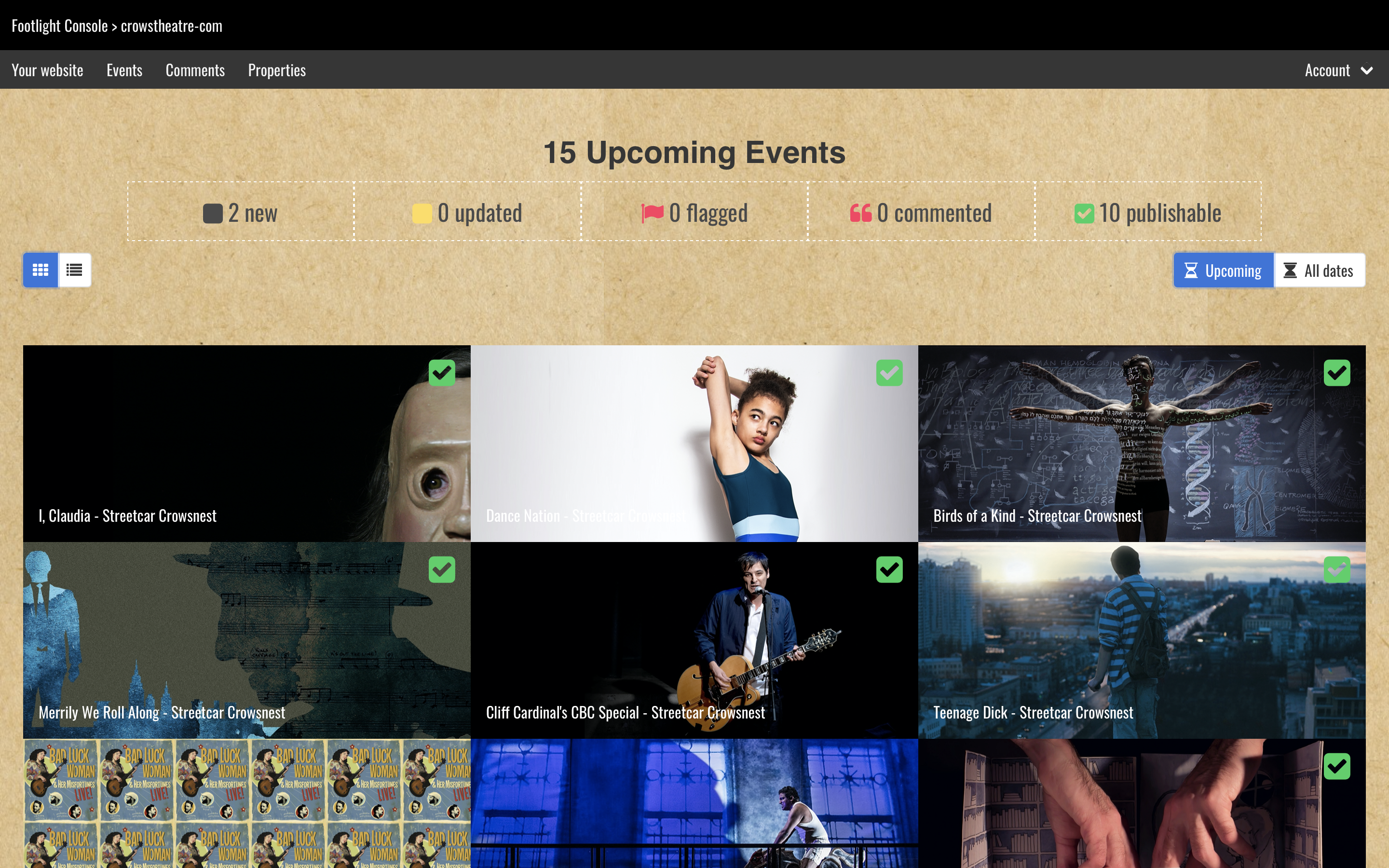Click the hourglass icon on All dates
The image size is (1389, 868).
point(1290,271)
